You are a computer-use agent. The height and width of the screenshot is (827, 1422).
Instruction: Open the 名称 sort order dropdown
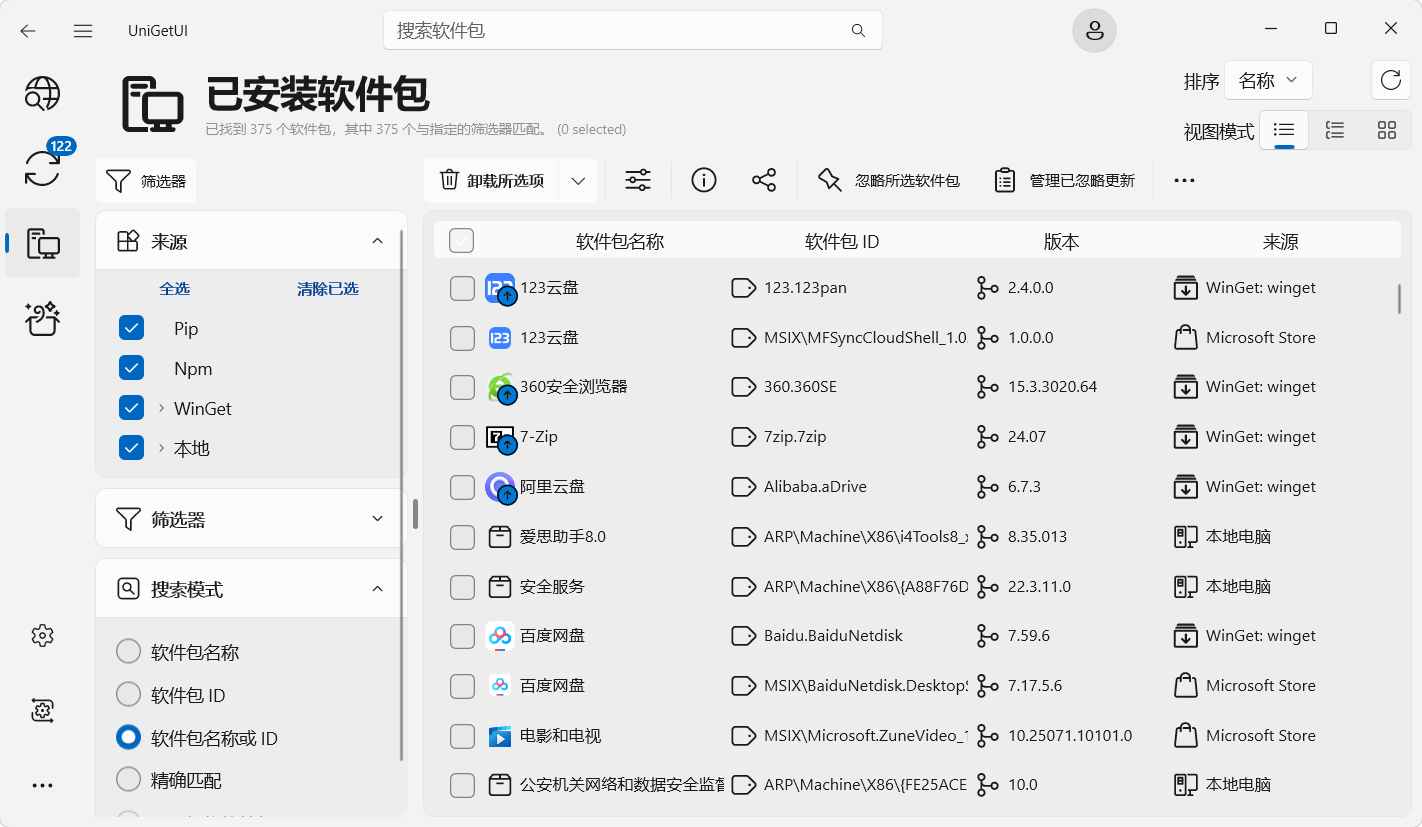[1268, 81]
